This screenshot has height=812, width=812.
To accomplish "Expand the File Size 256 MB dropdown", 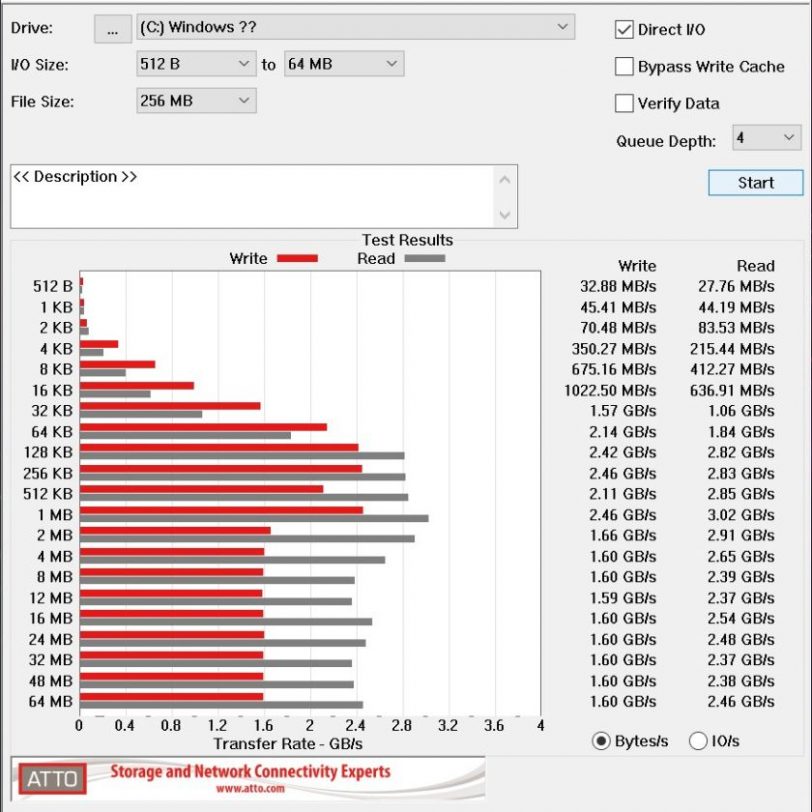I will pos(196,100).
